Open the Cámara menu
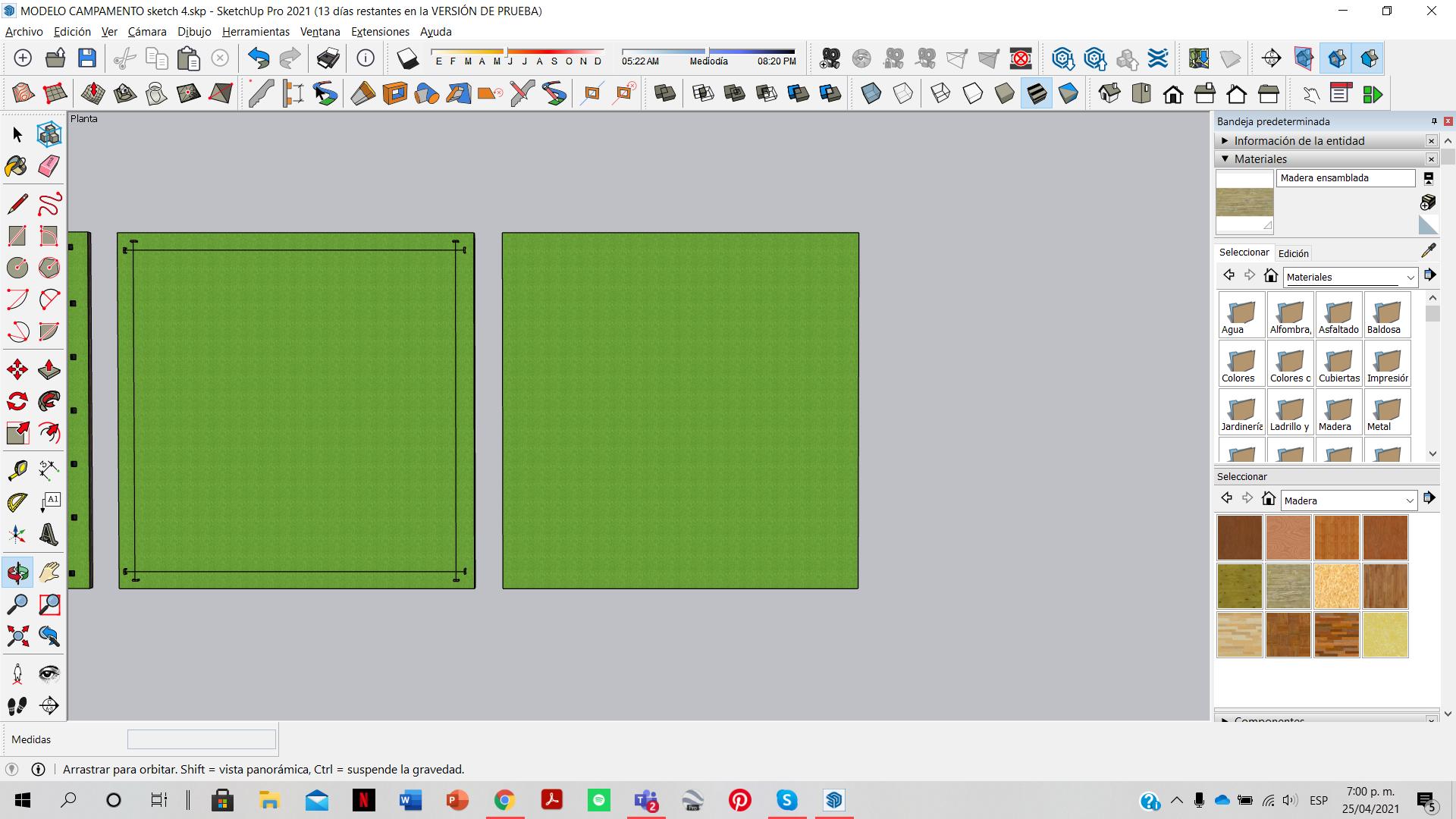This screenshot has height=819, width=1456. [146, 32]
